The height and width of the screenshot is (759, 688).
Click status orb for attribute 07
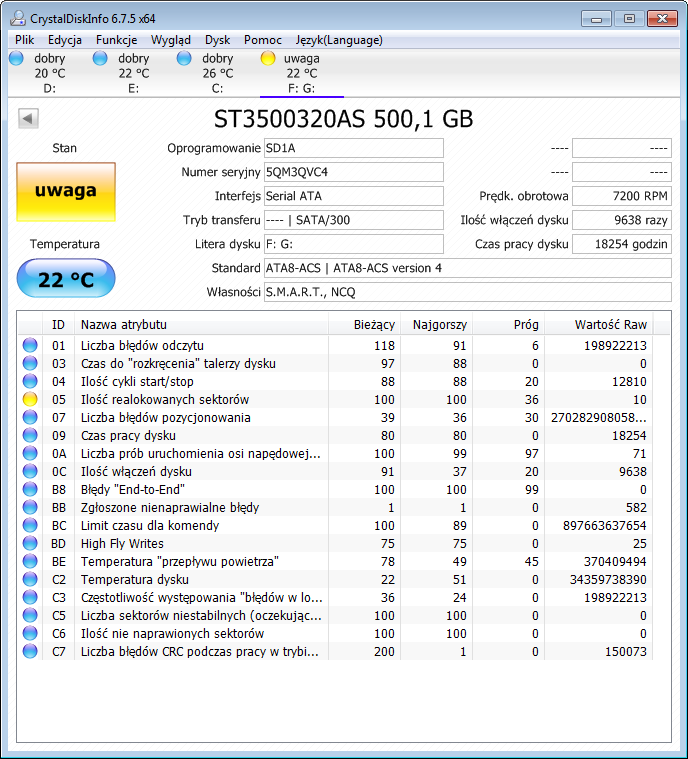[30, 417]
